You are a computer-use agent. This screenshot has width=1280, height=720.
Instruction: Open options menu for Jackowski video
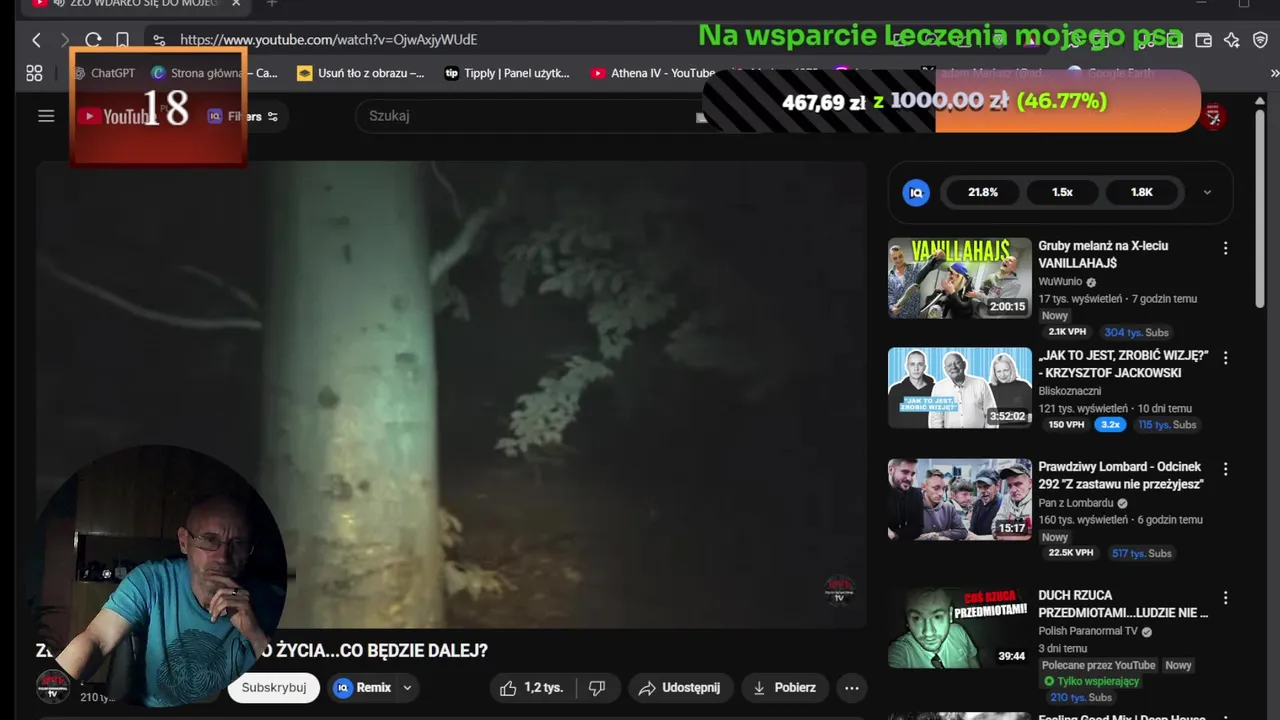(x=1225, y=358)
